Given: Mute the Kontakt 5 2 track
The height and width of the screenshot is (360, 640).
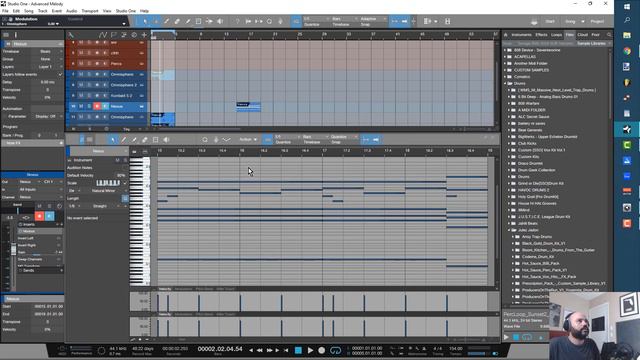Looking at the screenshot, I should point(81,96).
